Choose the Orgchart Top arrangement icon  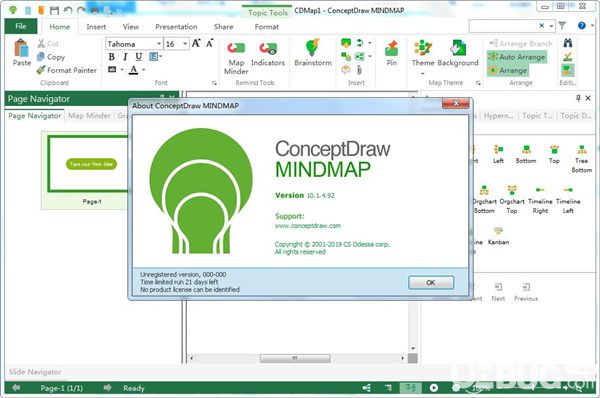[x=512, y=190]
